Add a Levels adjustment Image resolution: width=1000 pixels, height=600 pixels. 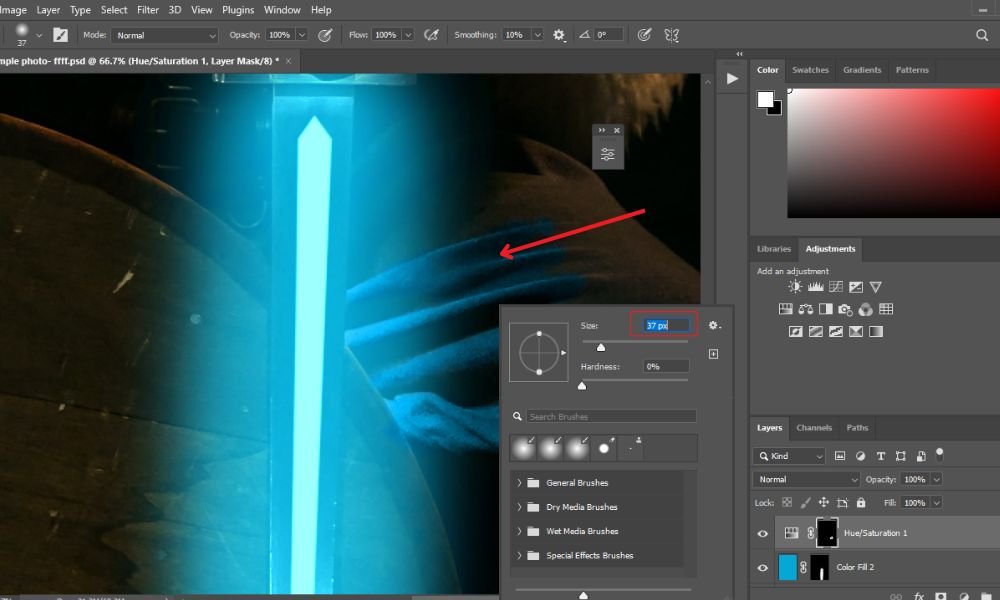click(x=816, y=287)
